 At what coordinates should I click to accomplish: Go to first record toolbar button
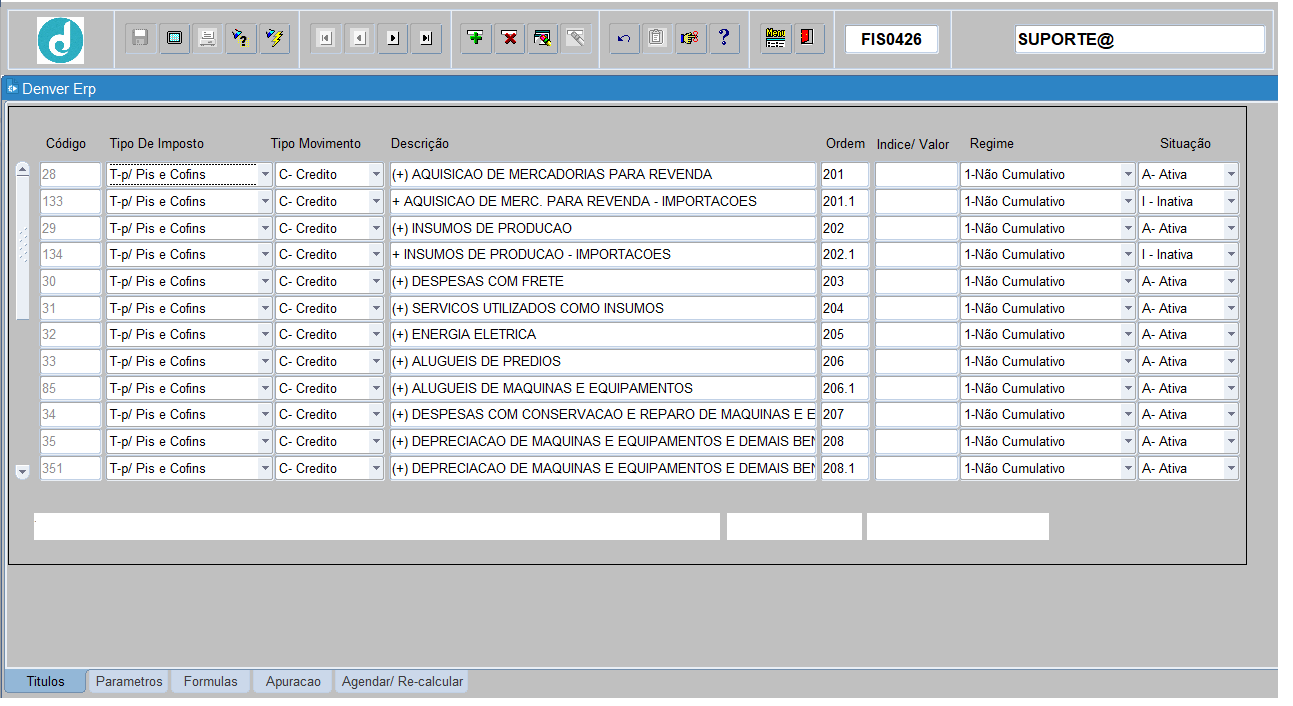tap(326, 38)
